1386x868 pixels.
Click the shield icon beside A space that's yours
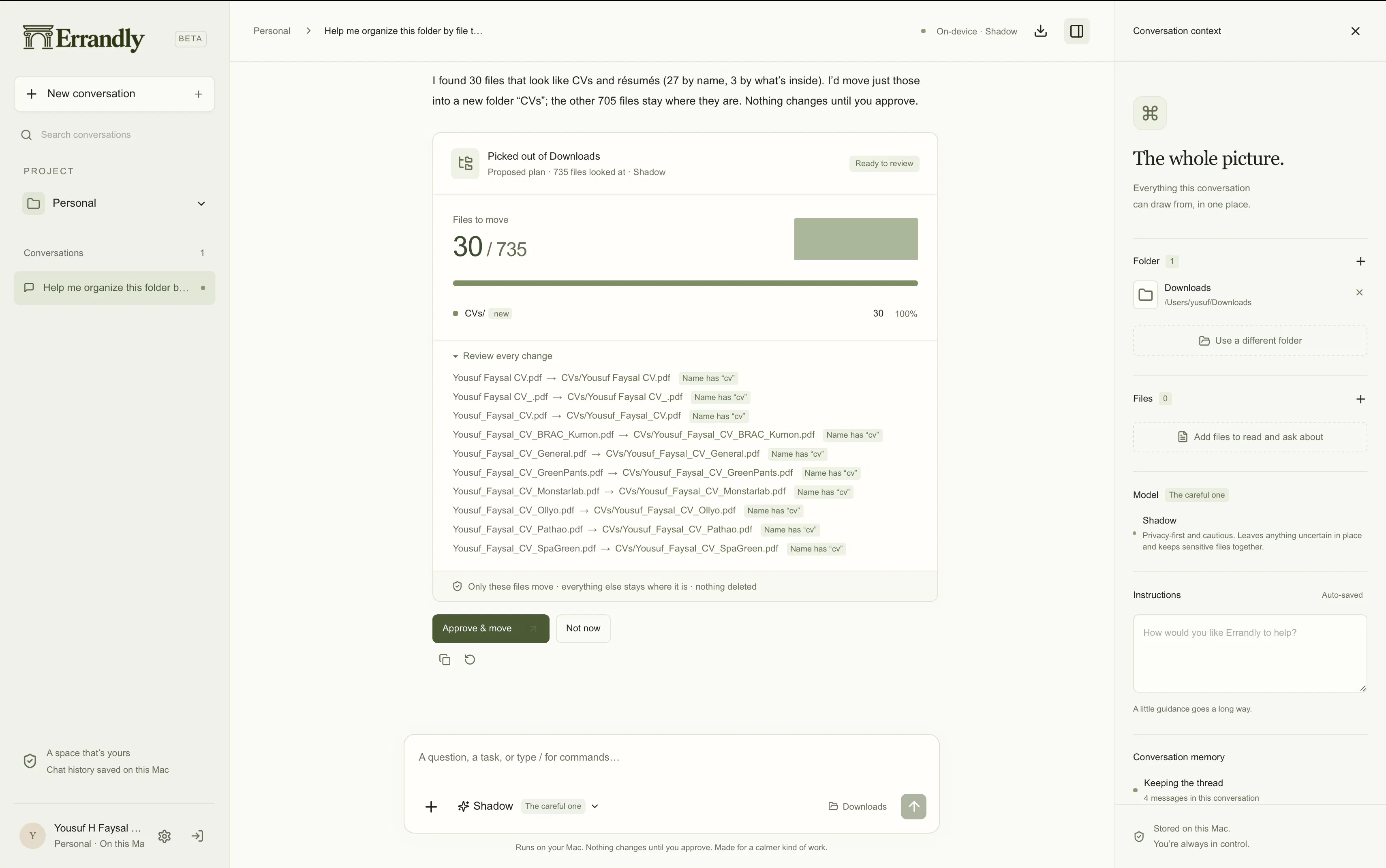30,761
